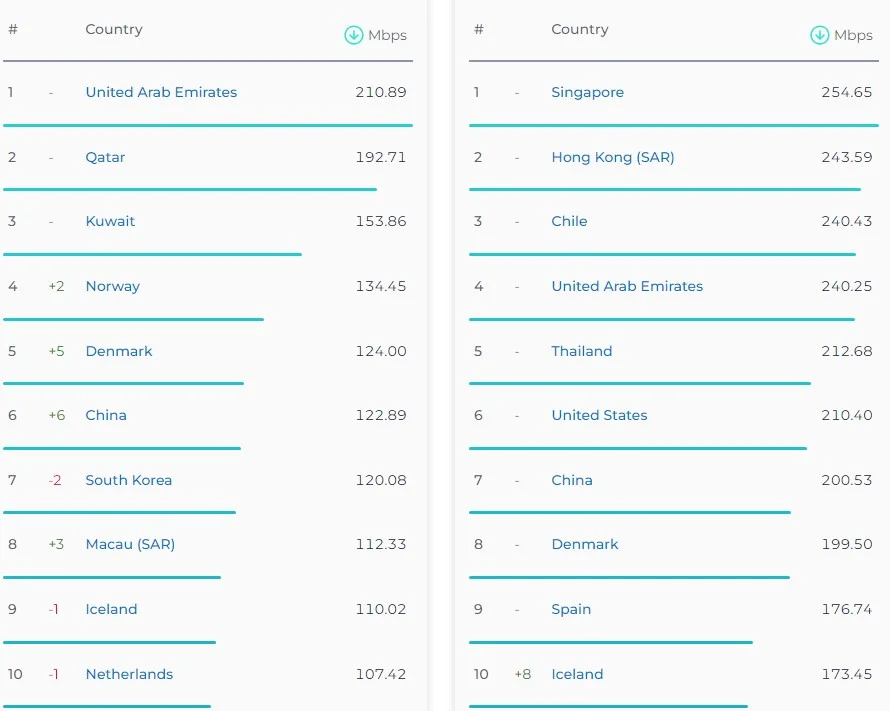Click the download arrow icon in left table header
Screen dimensions: 890x711
[x=353, y=35]
